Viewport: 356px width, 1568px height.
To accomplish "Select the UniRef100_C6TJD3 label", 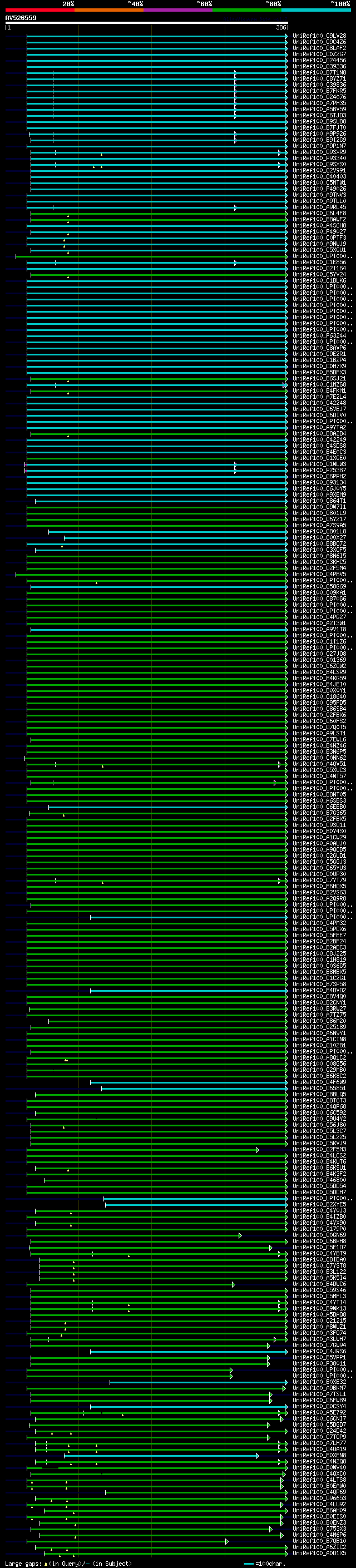I will tap(319, 115).
